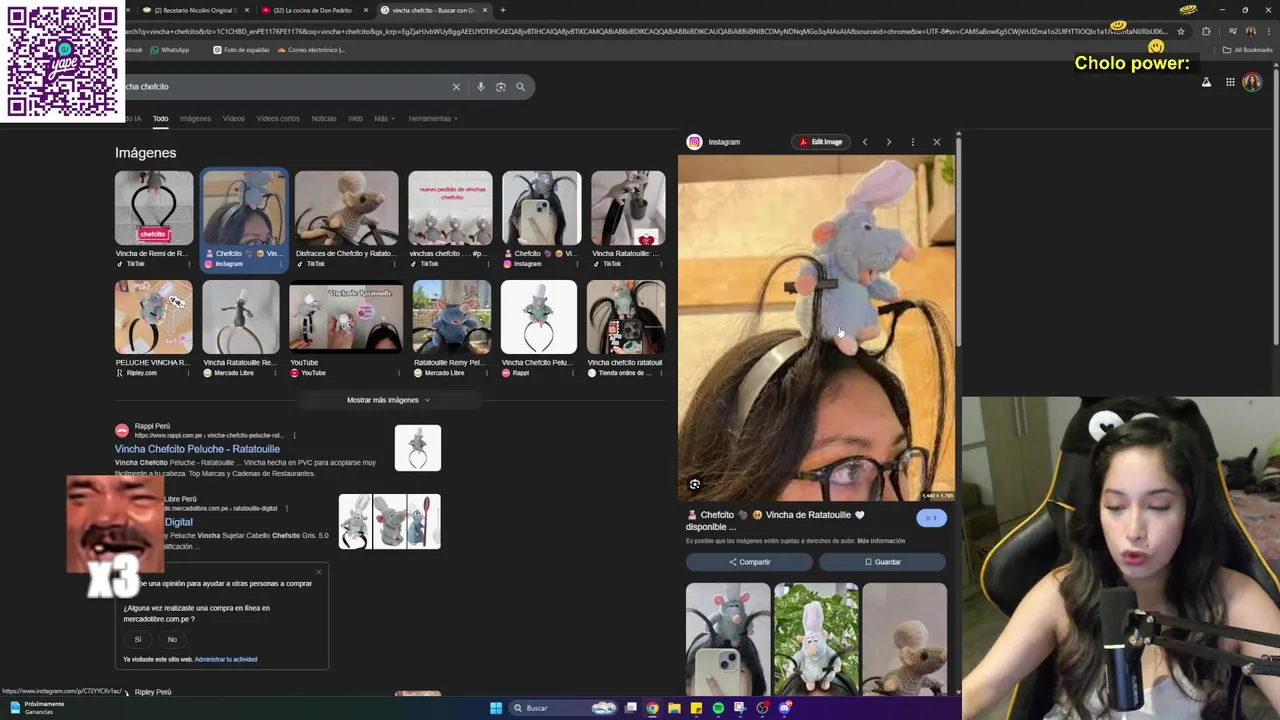Click the Google search input field

coord(285,87)
